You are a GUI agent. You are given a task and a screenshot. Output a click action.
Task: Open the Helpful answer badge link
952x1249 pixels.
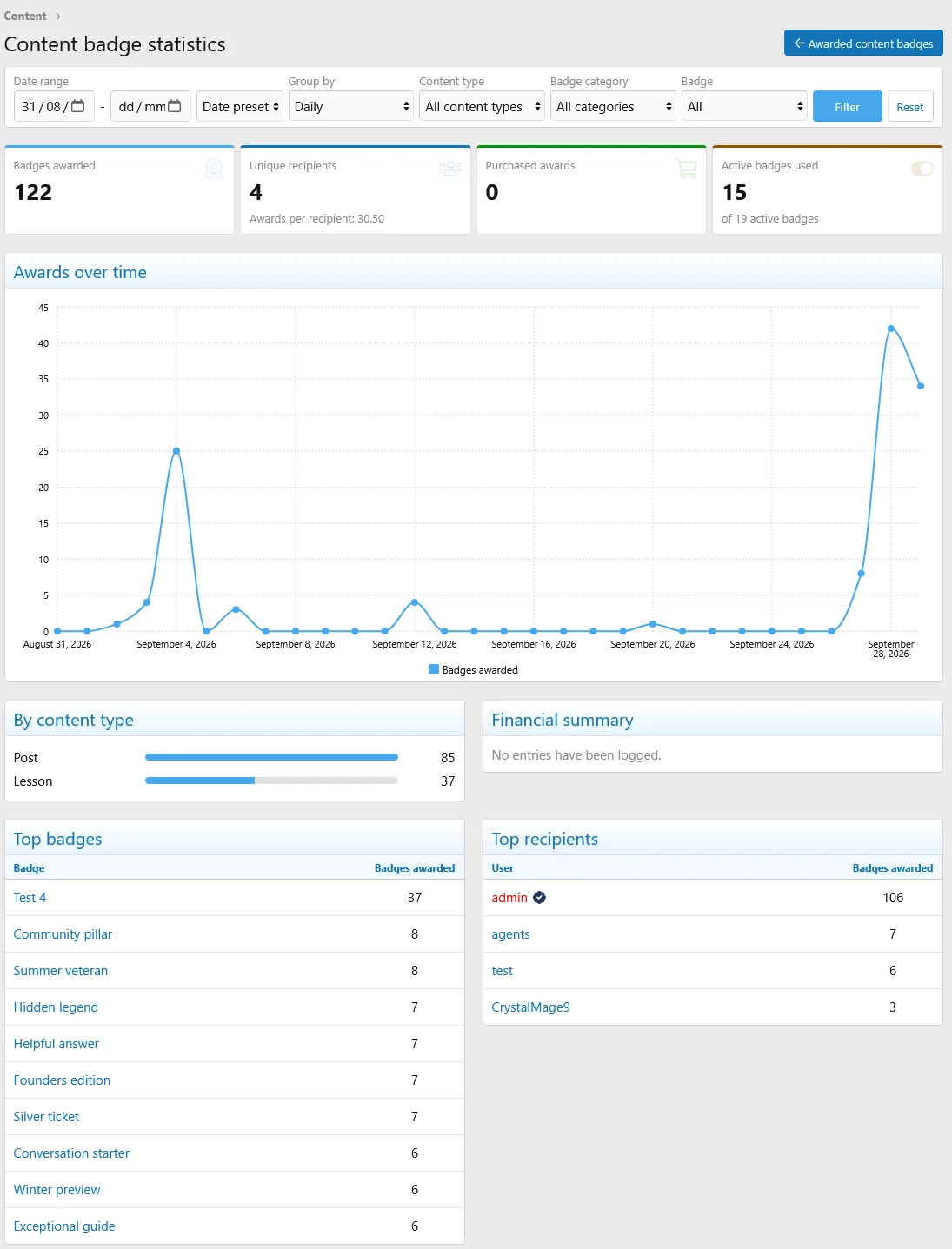(x=57, y=1044)
